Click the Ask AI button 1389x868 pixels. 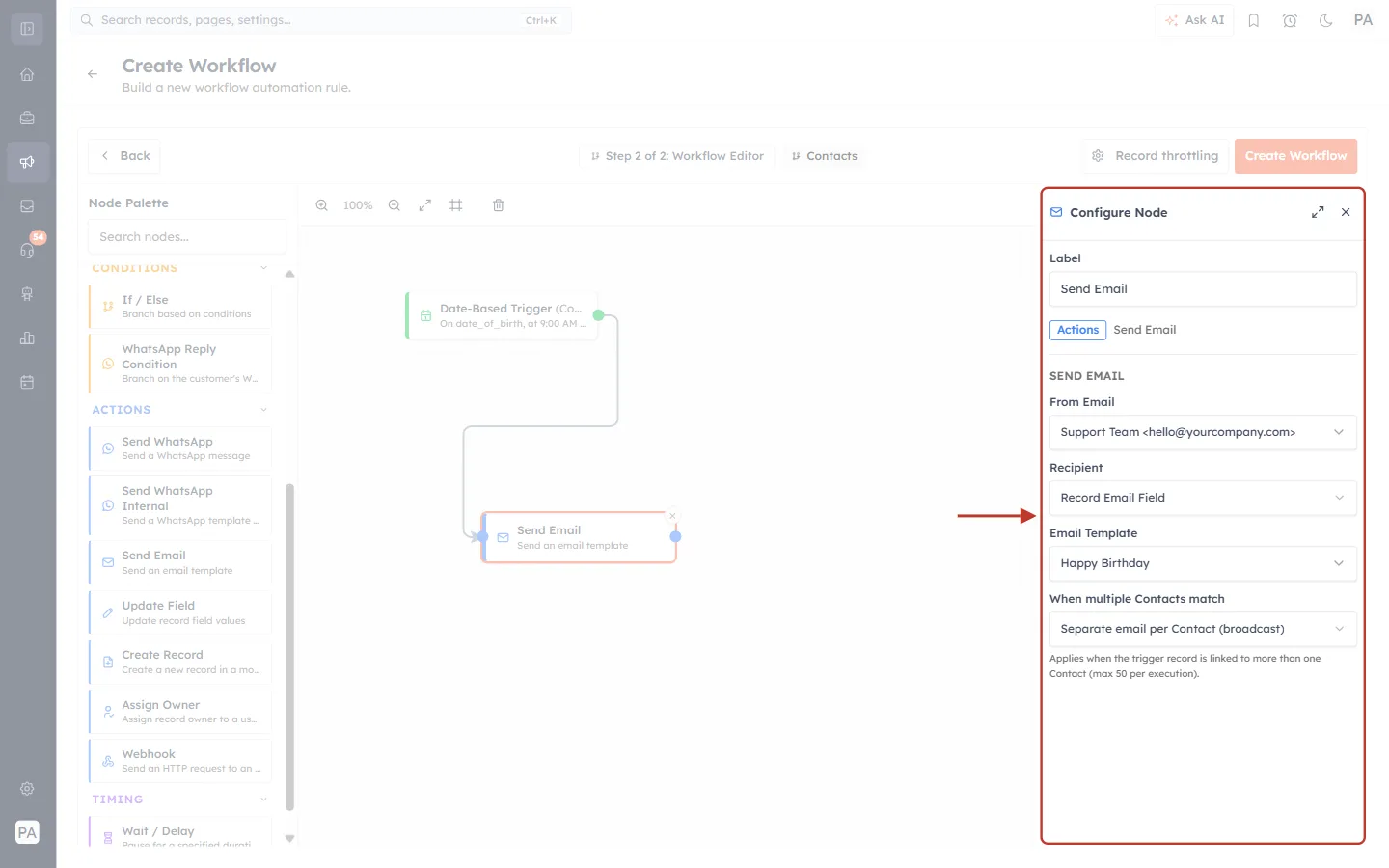tap(1194, 20)
